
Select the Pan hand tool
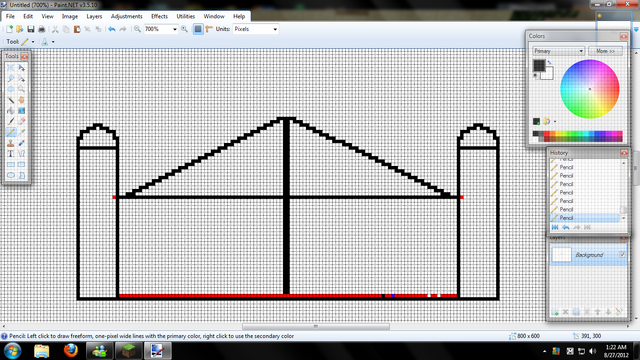coord(21,100)
